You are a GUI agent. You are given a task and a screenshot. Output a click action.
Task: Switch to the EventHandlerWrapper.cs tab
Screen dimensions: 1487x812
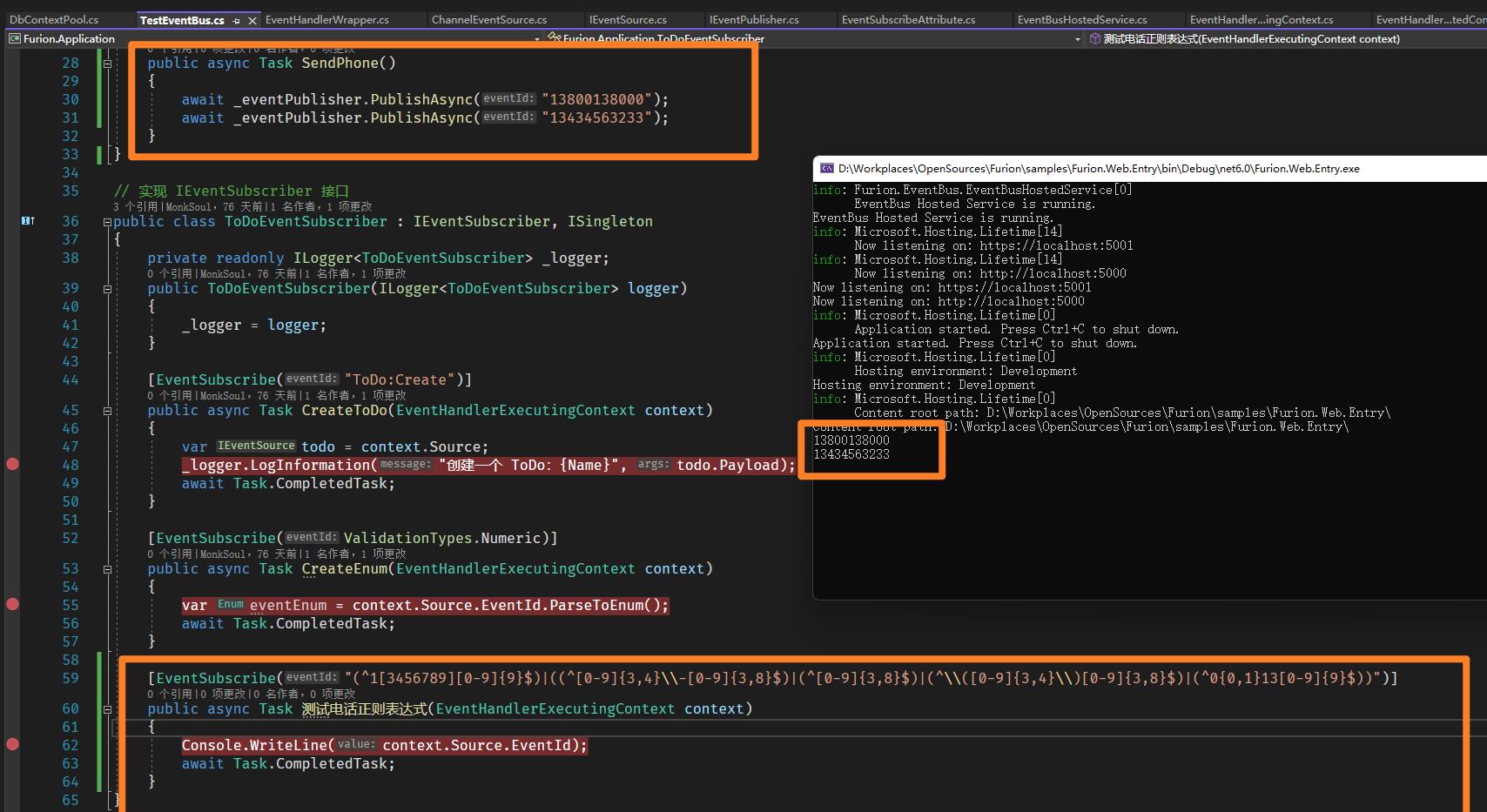coord(326,20)
